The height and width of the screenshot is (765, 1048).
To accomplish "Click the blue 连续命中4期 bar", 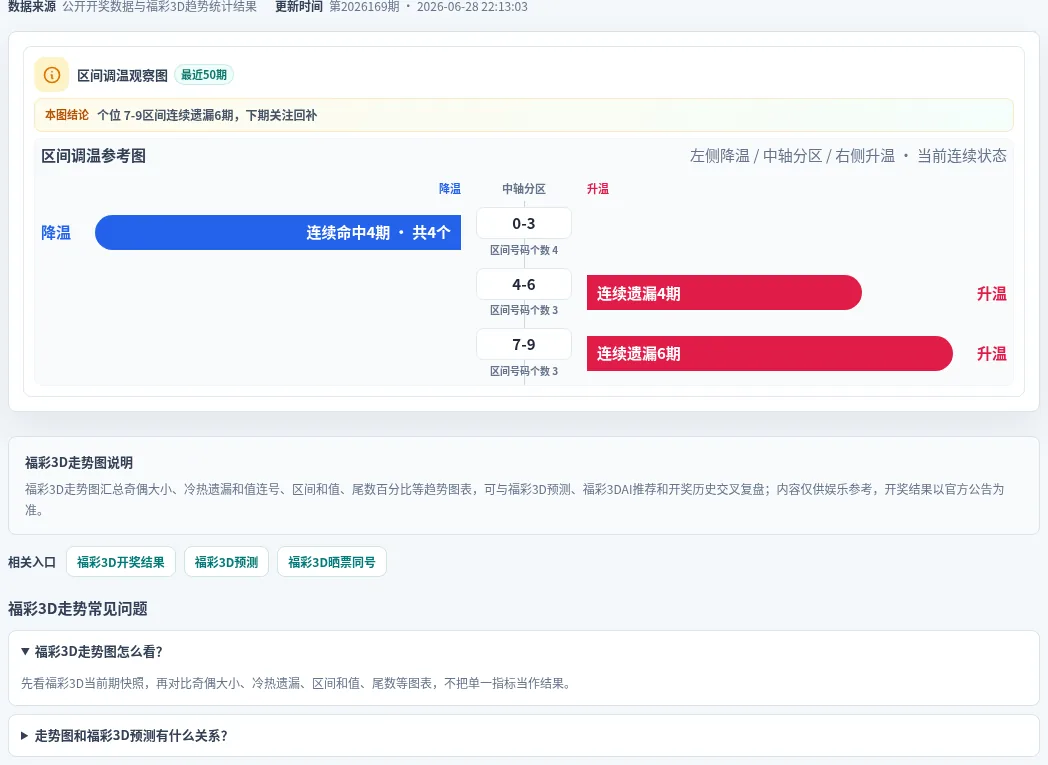I will click(278, 233).
